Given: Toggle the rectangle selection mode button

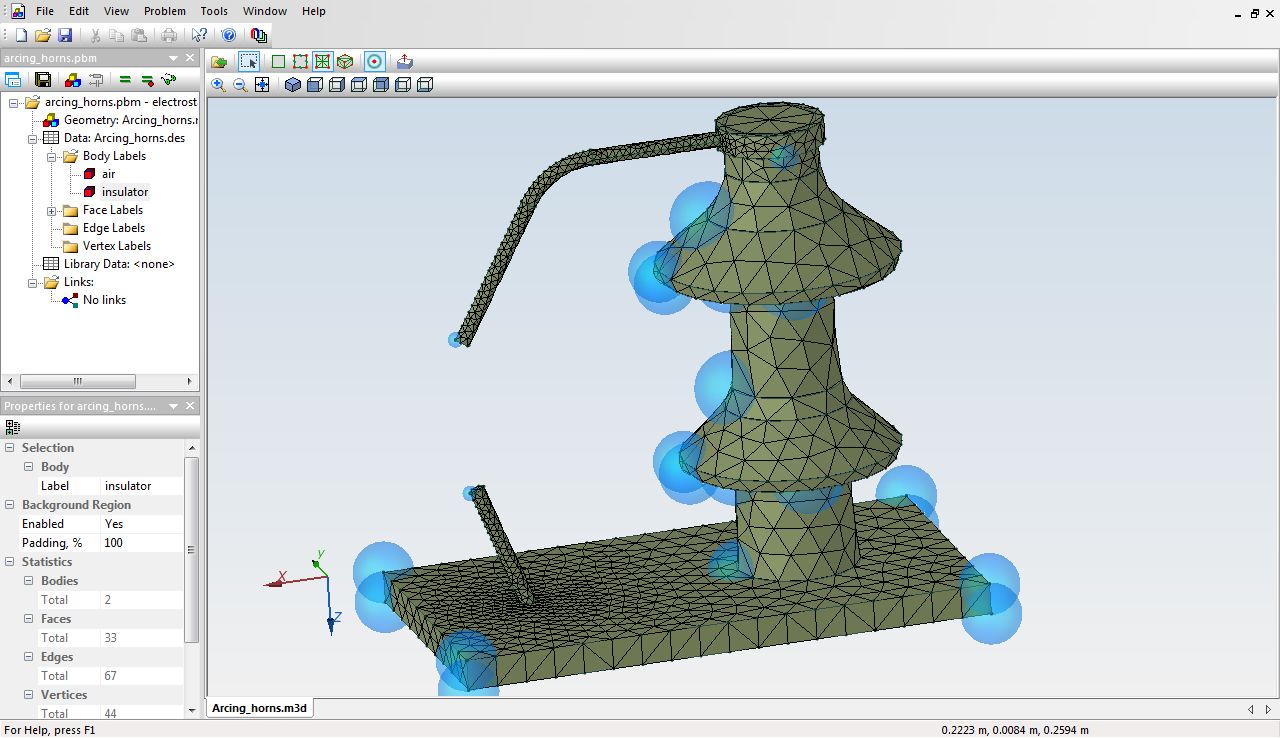Looking at the screenshot, I should click(x=249, y=61).
